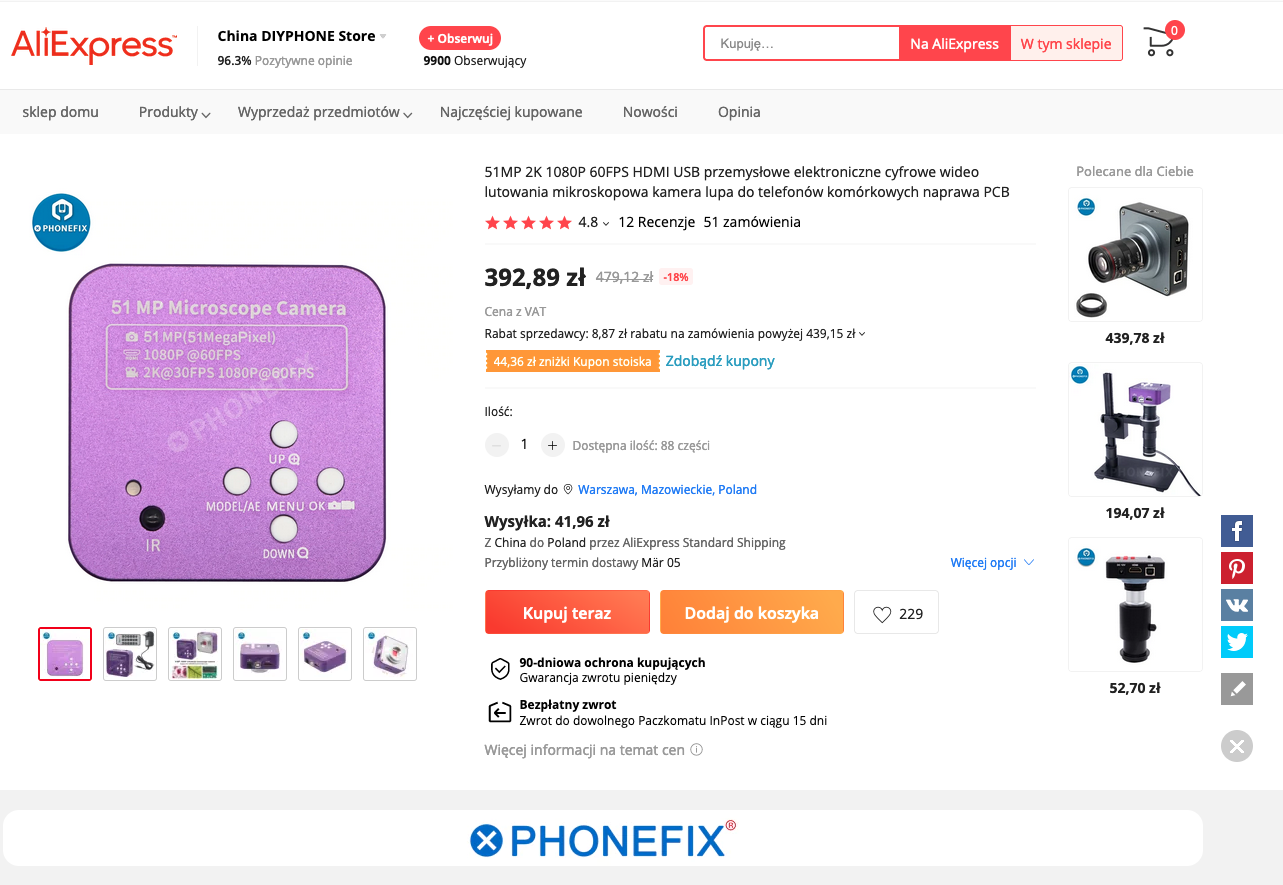Share product on Twitter

(x=1237, y=642)
